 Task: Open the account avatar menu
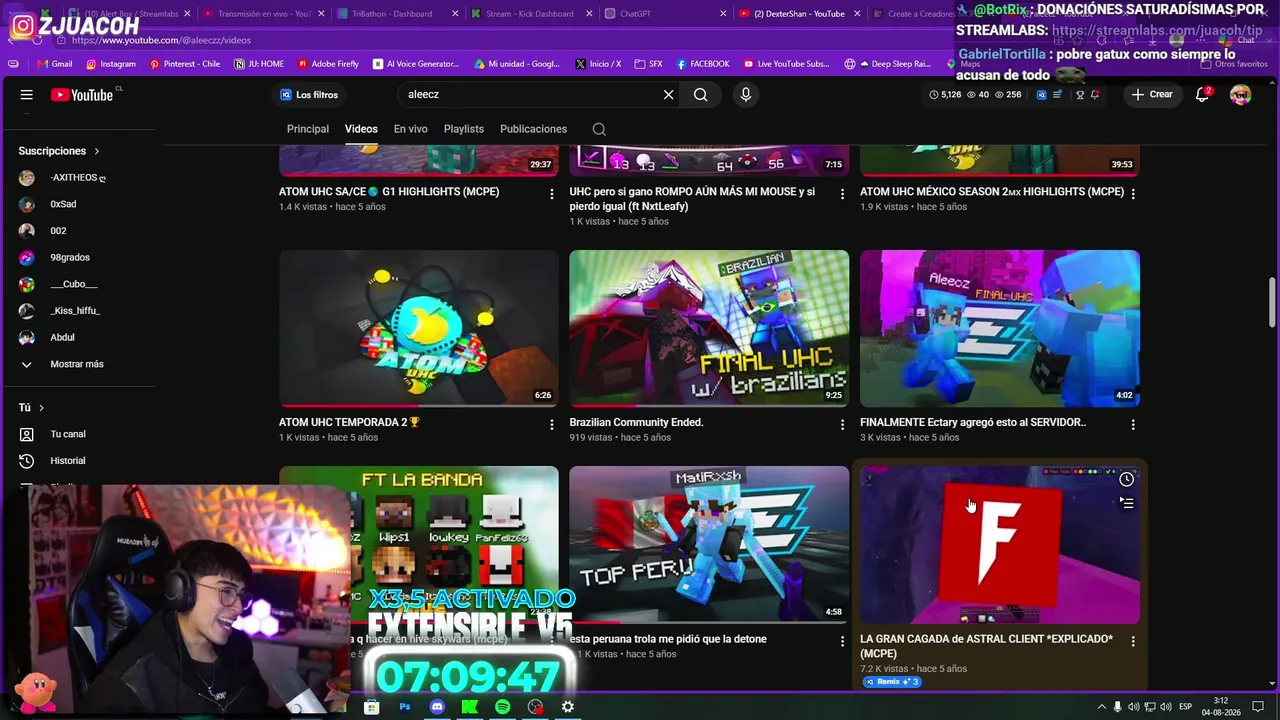(1240, 95)
